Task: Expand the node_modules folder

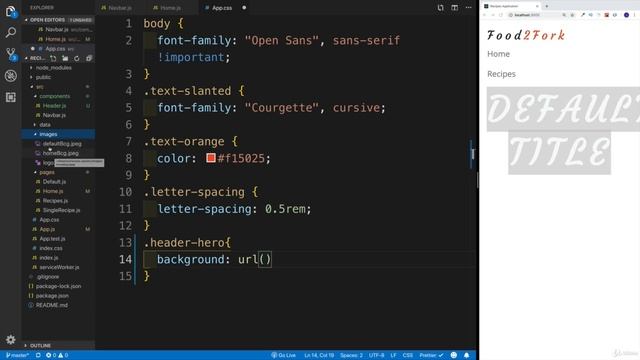Action: (53, 68)
